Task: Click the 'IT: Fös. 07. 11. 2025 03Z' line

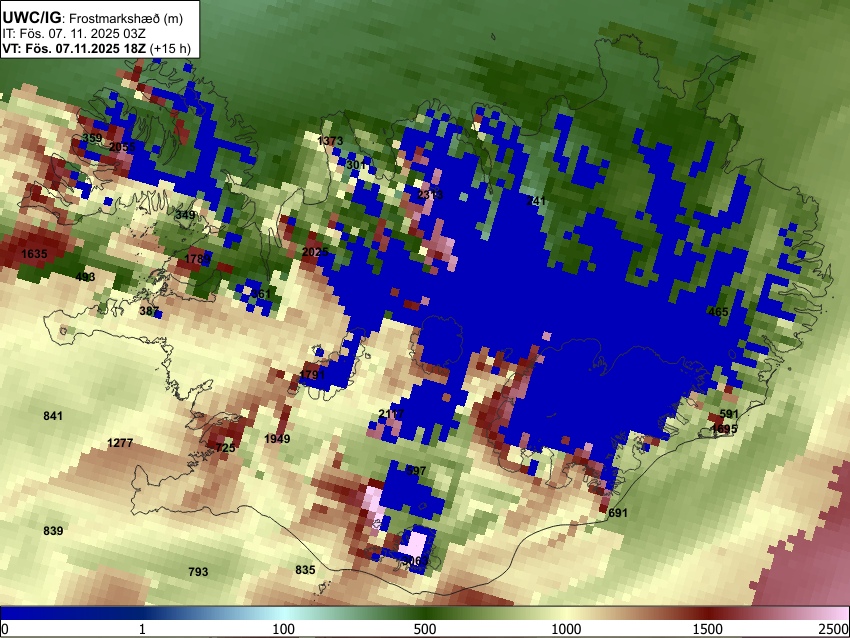Action: pyautogui.click(x=74, y=34)
